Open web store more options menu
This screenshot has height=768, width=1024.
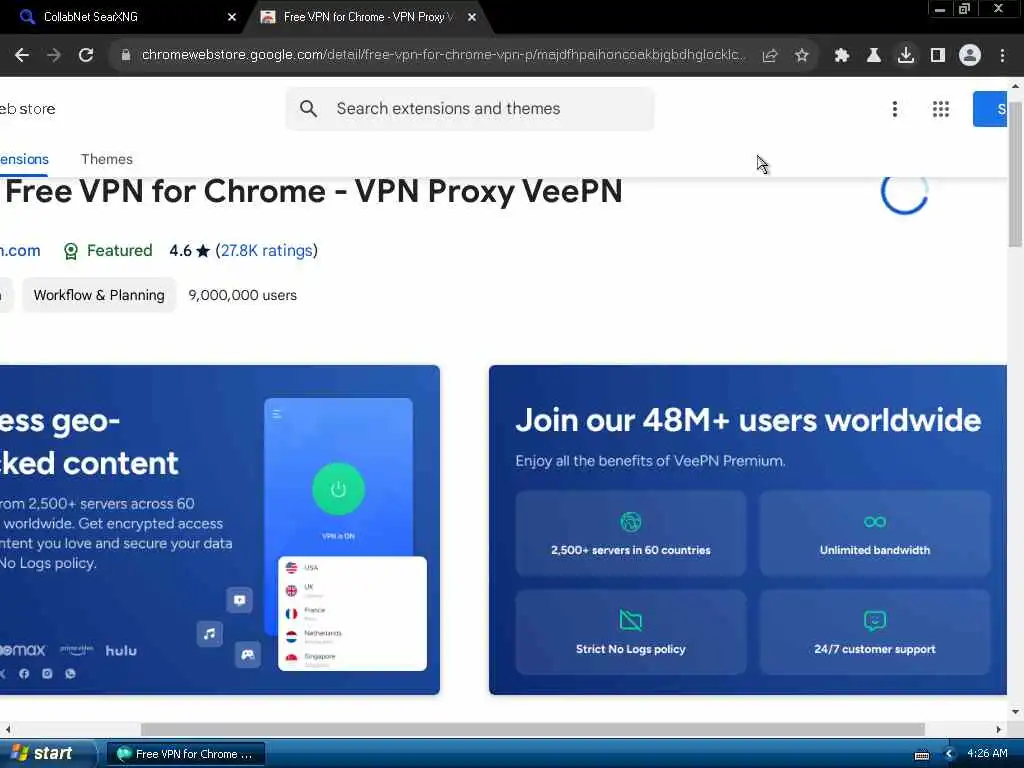click(895, 109)
